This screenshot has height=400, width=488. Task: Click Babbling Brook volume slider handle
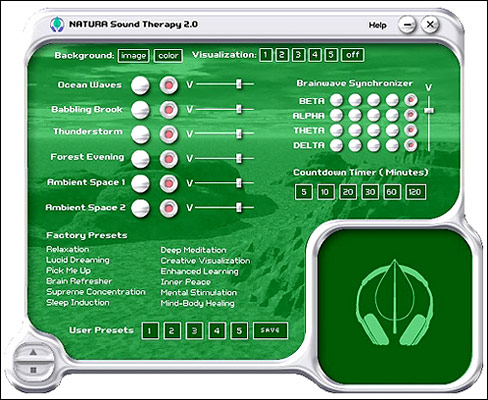[x=239, y=109]
